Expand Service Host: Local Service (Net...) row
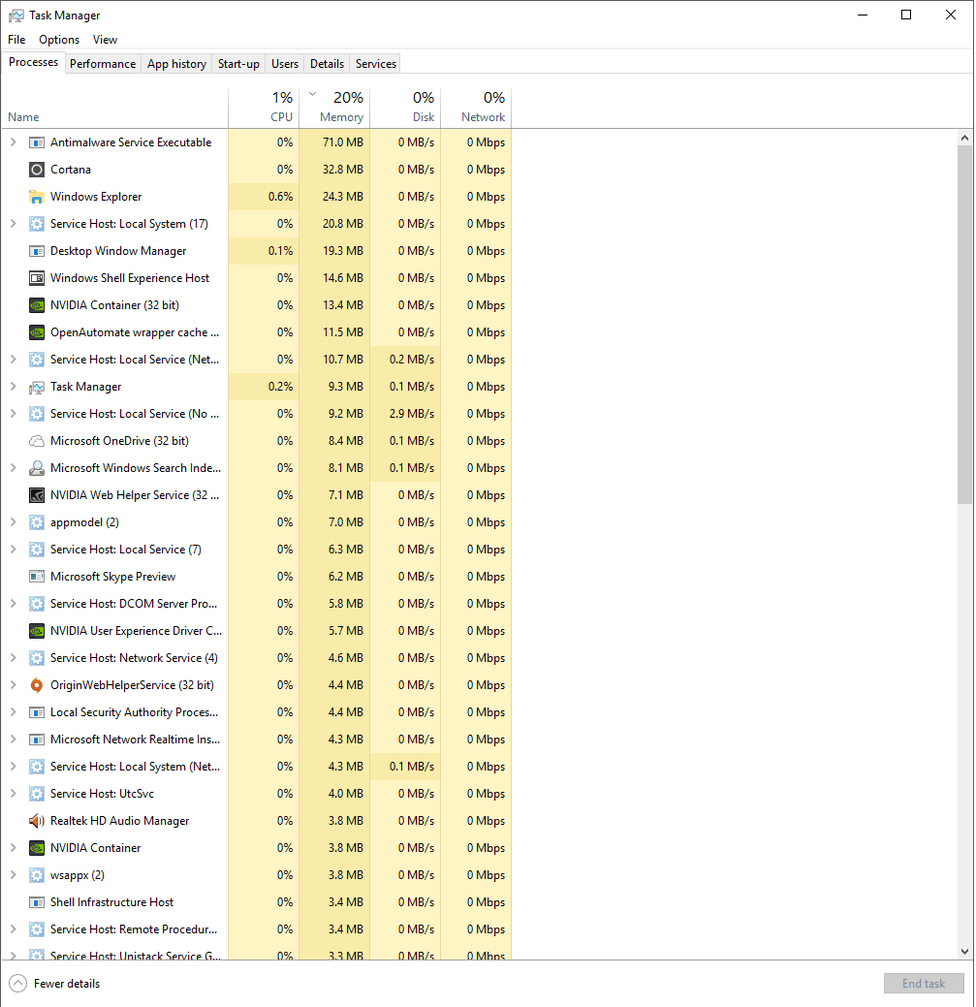This screenshot has width=976, height=1007. [x=13, y=359]
